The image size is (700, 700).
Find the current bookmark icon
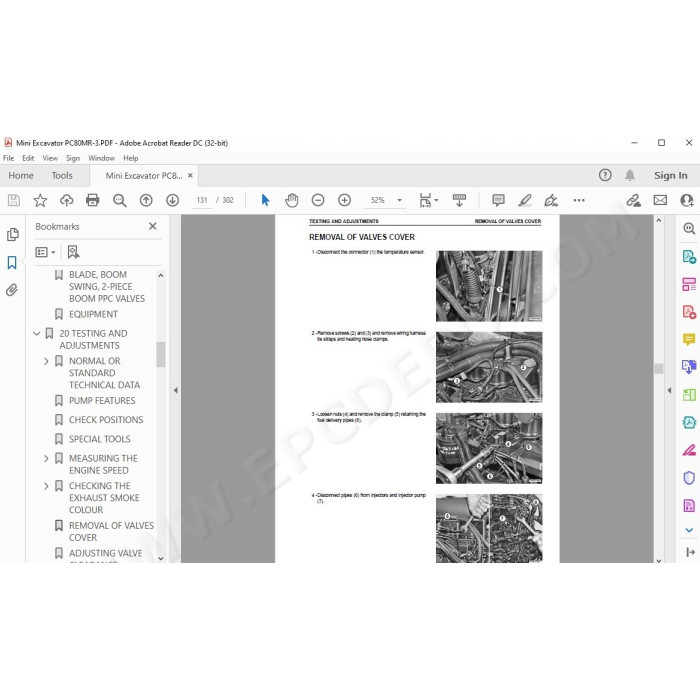coord(73,252)
